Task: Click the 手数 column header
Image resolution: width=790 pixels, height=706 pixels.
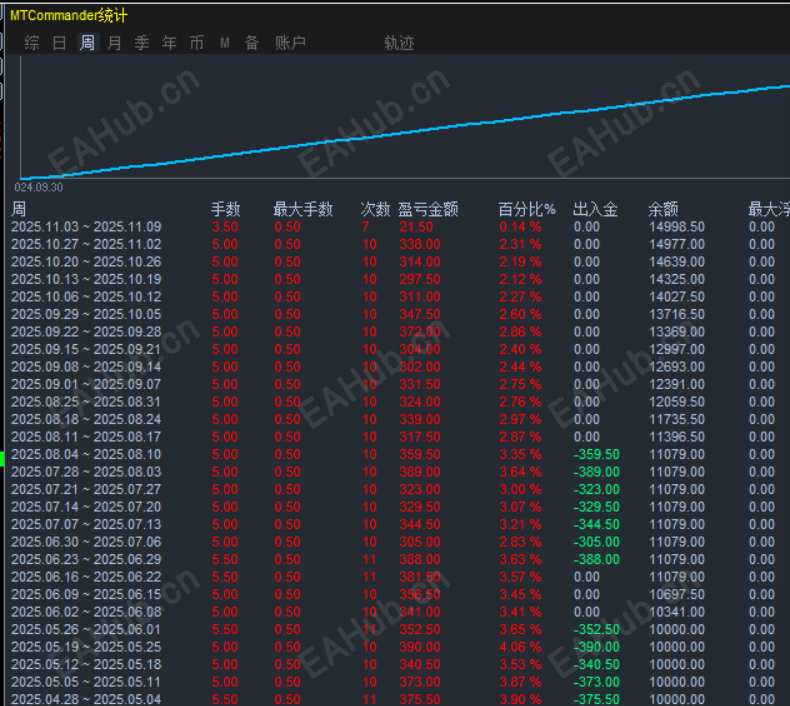Action: coord(226,209)
